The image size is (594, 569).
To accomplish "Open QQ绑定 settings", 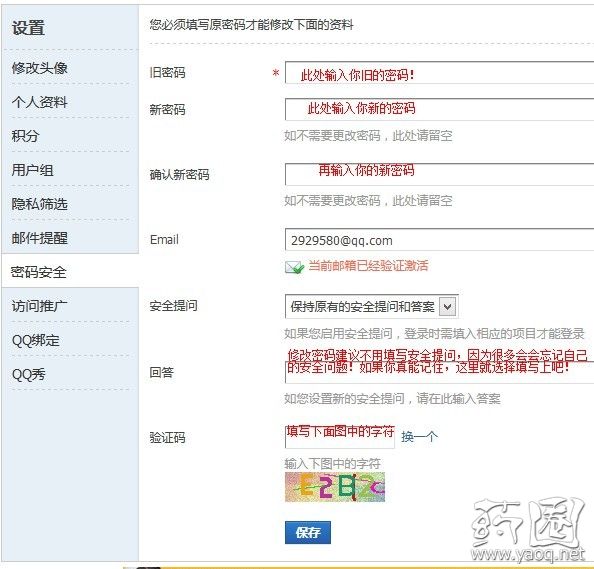I will [36, 340].
